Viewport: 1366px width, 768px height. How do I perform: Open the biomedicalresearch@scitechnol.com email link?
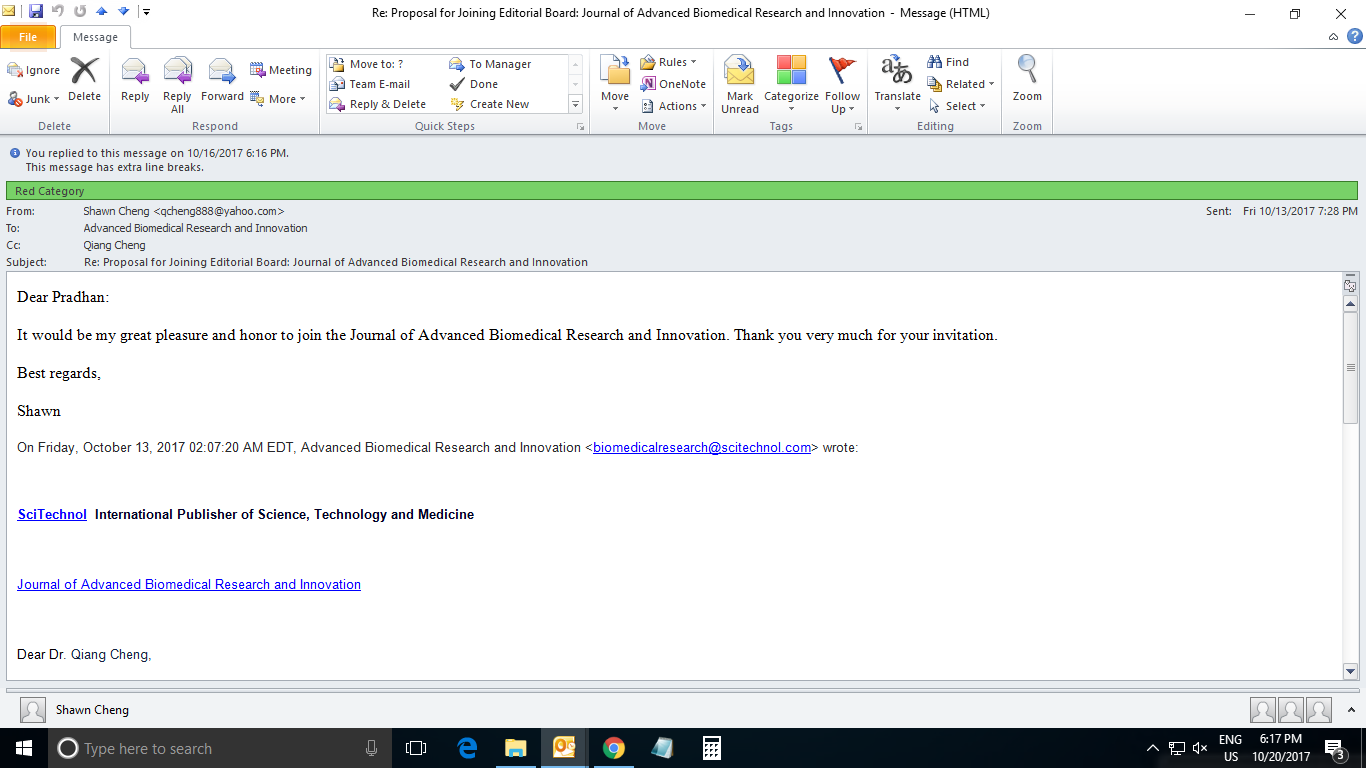point(701,448)
